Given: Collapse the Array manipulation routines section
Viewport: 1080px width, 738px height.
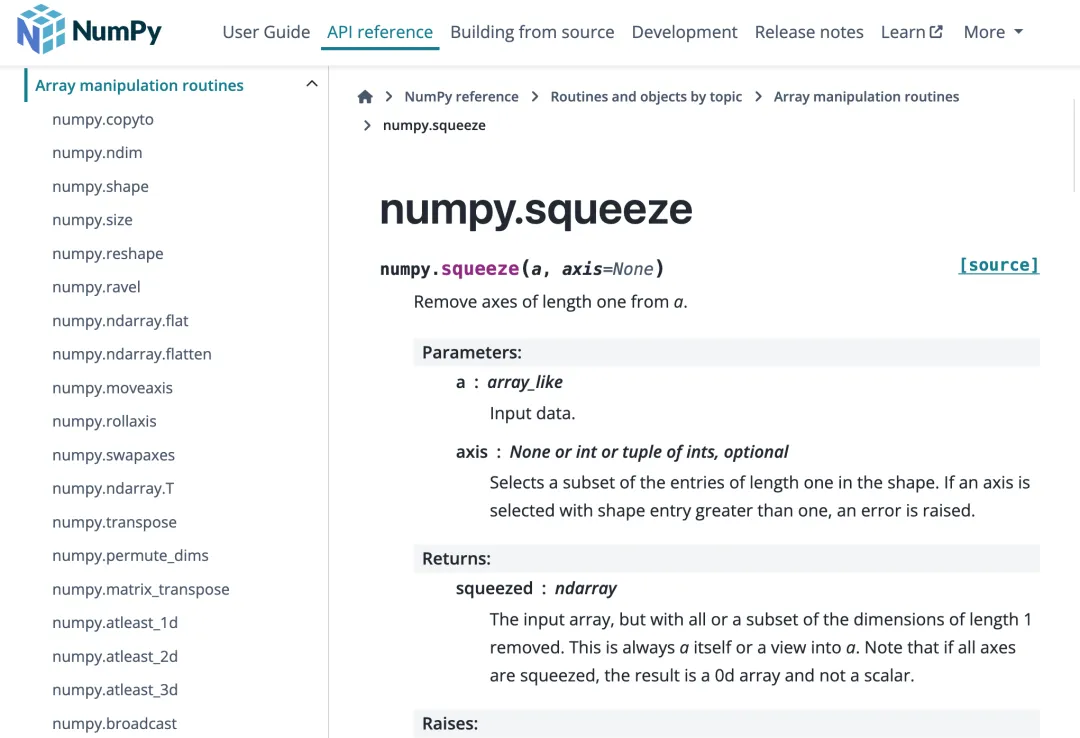Looking at the screenshot, I should [312, 84].
